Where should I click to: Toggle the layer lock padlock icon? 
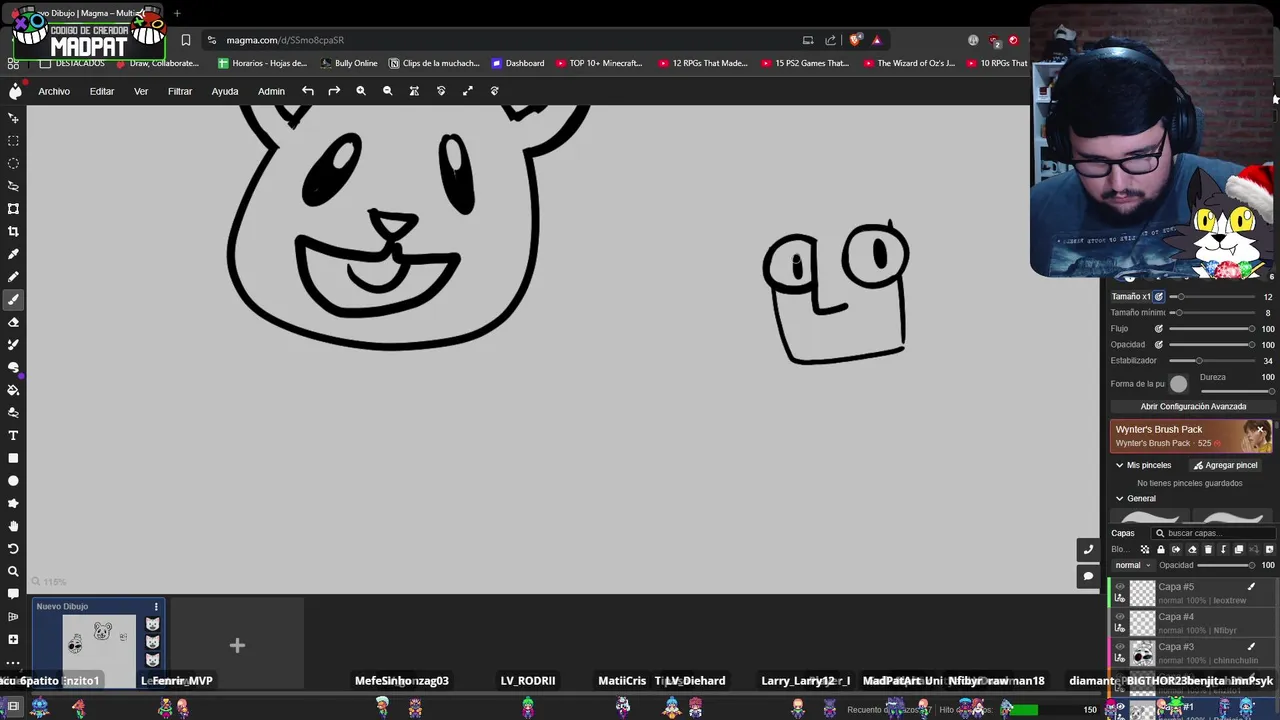click(x=1160, y=549)
